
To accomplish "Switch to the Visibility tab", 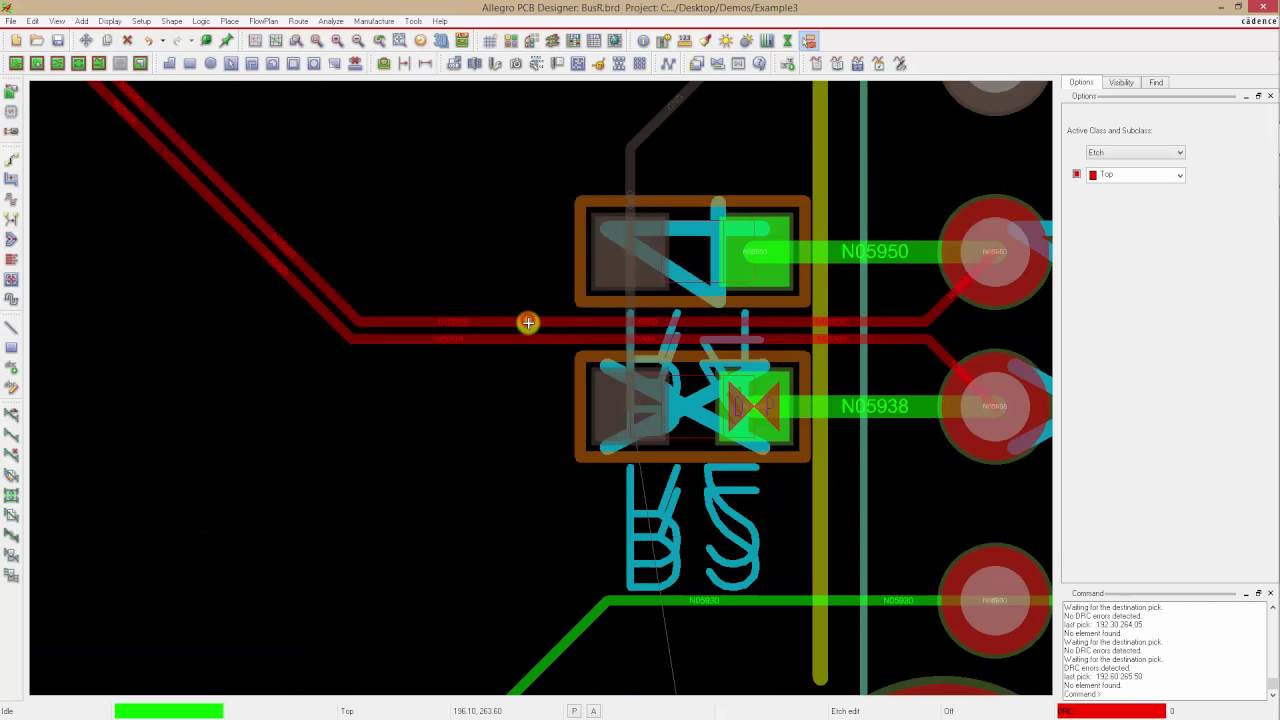I will (x=1121, y=82).
